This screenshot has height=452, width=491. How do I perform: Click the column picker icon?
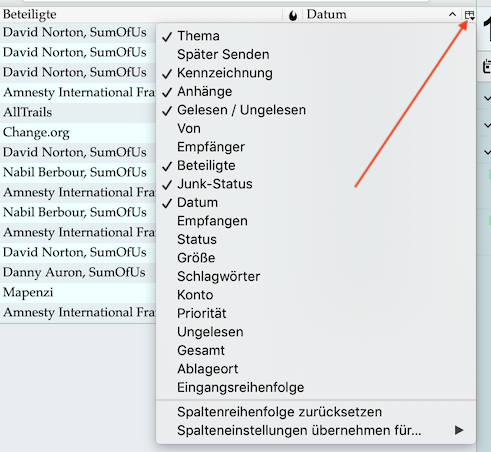pos(470,15)
